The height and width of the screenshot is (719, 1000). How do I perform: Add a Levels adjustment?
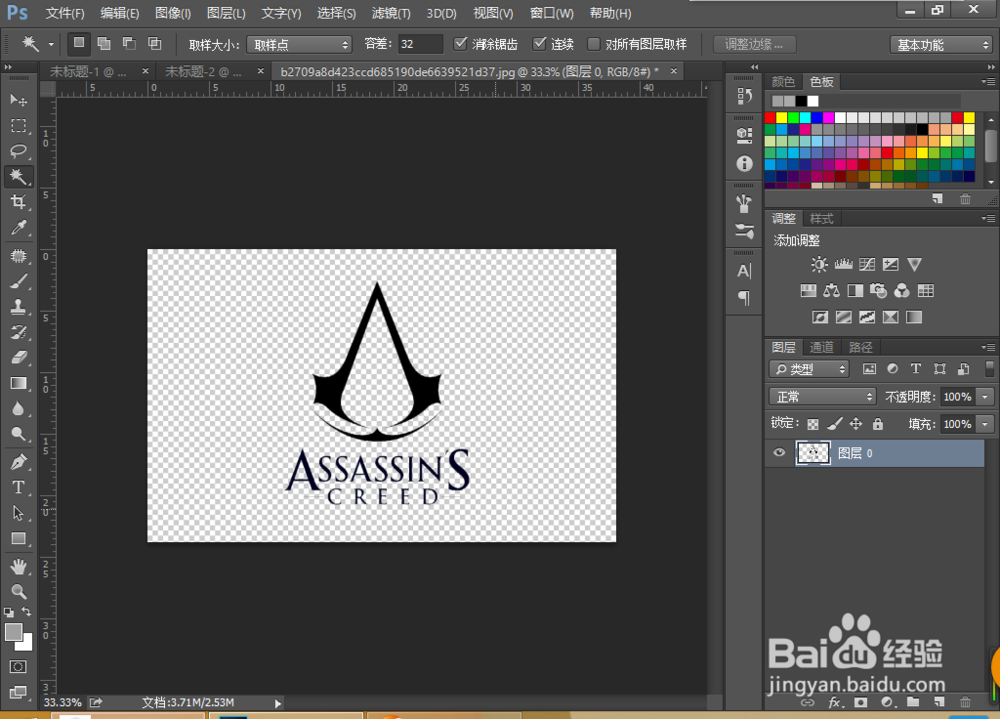(843, 265)
